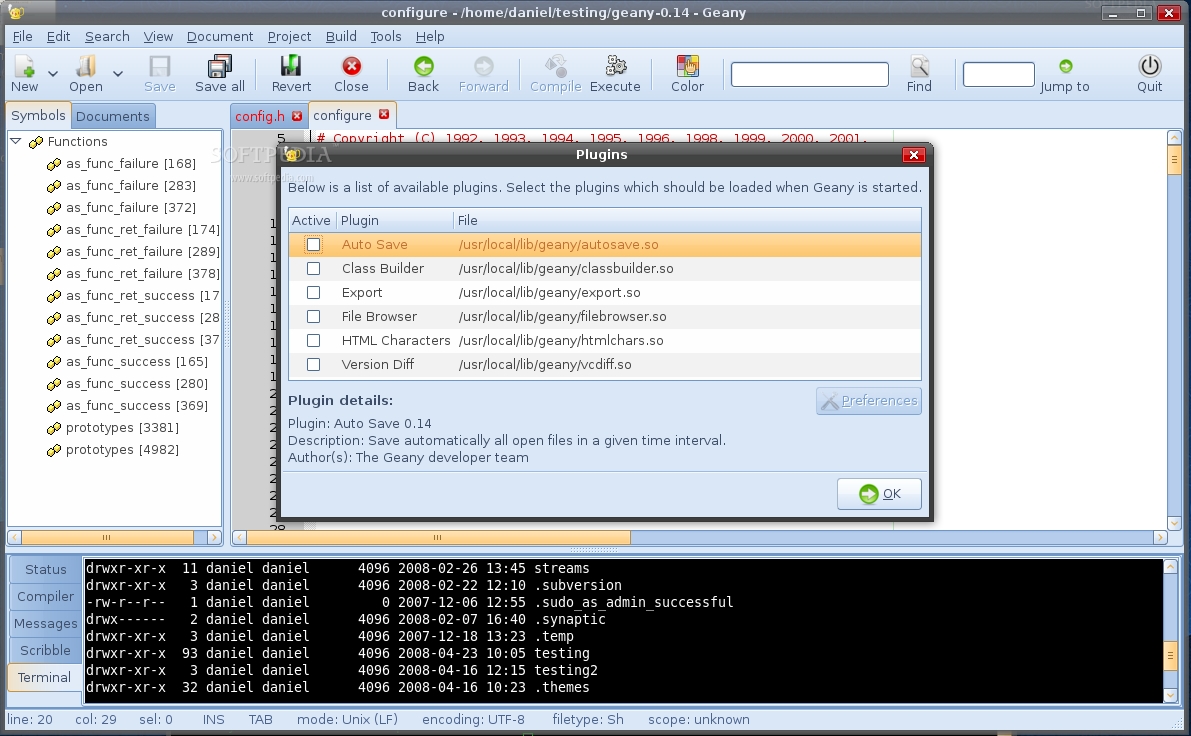Click the Save all toolbar icon

pos(220,67)
